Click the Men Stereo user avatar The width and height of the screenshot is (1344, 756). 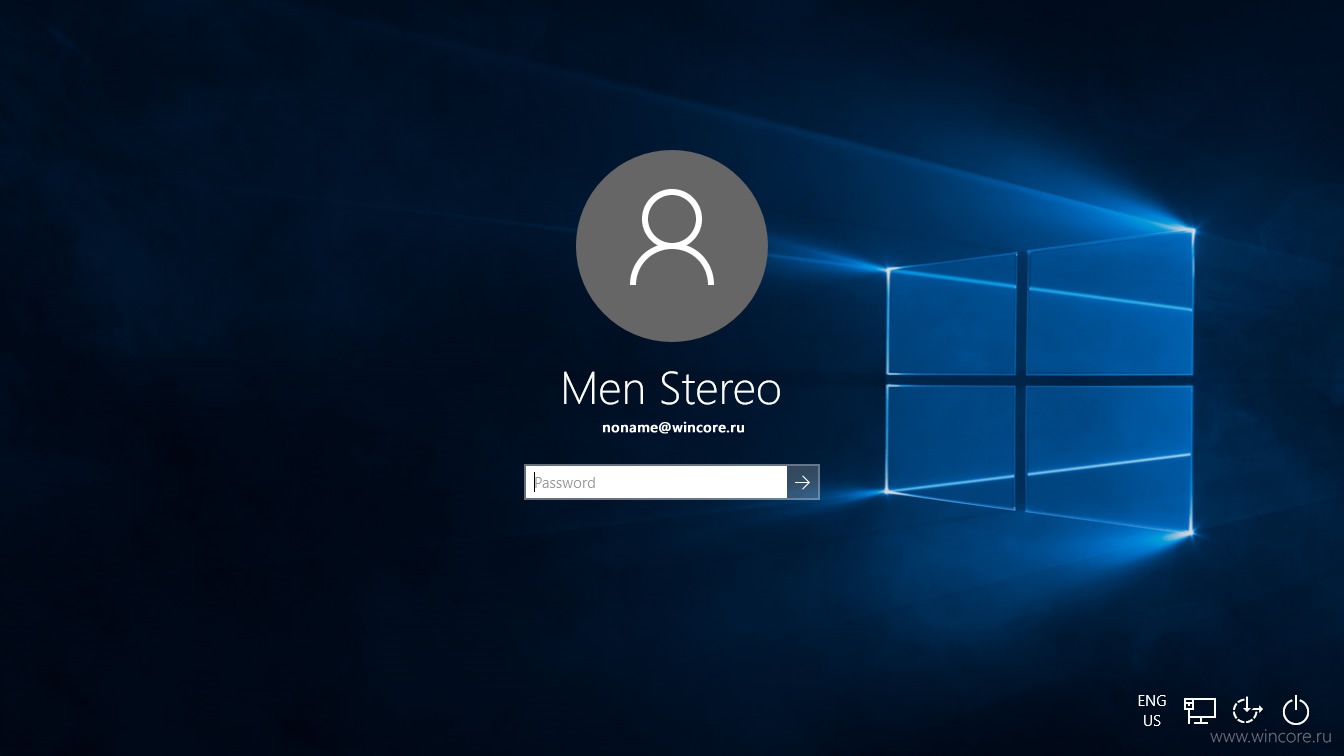tap(672, 246)
